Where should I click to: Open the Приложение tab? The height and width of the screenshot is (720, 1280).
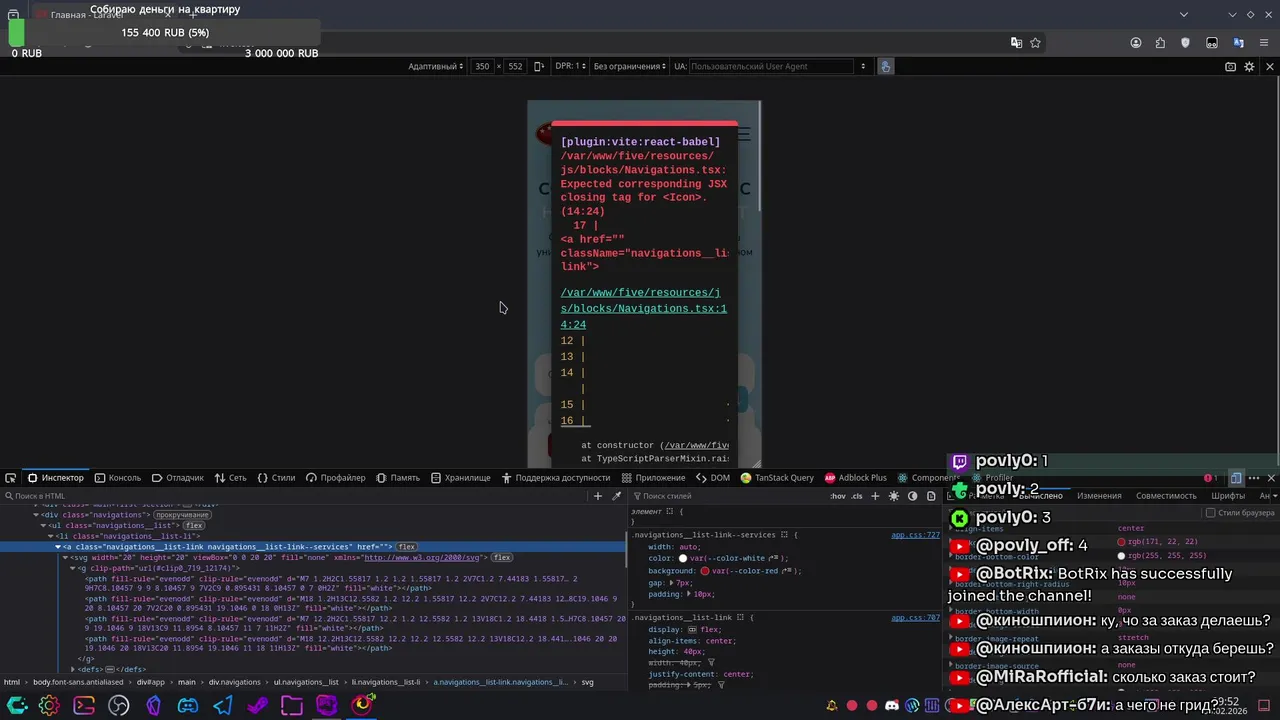pyautogui.click(x=653, y=478)
